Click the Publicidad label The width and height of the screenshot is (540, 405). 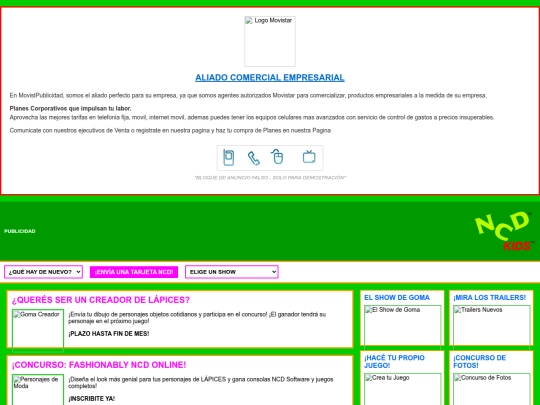tap(20, 231)
